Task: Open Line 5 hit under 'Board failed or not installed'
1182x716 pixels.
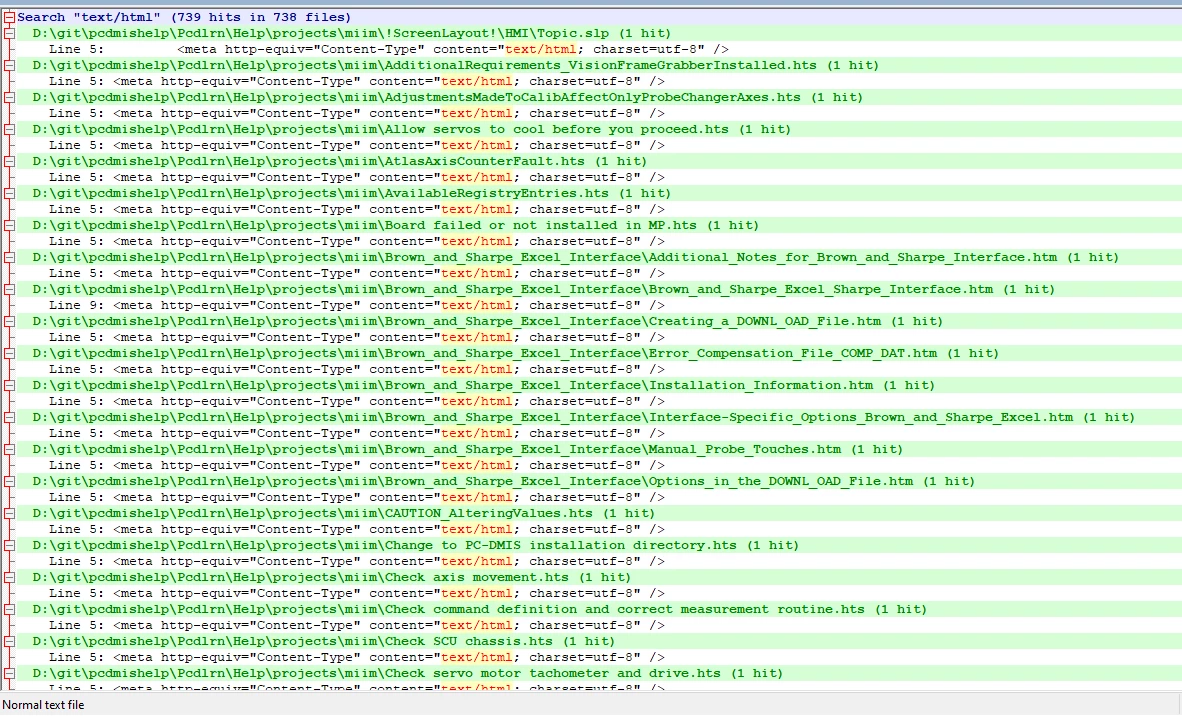Action: point(357,241)
